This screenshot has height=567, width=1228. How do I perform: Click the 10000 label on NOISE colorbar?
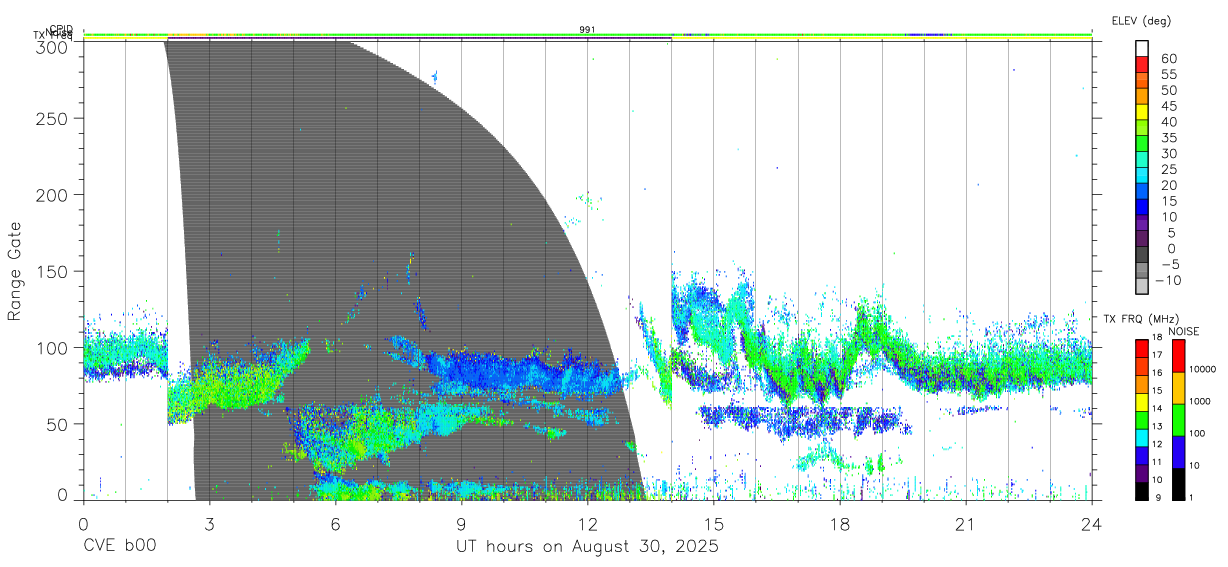coord(1201,369)
